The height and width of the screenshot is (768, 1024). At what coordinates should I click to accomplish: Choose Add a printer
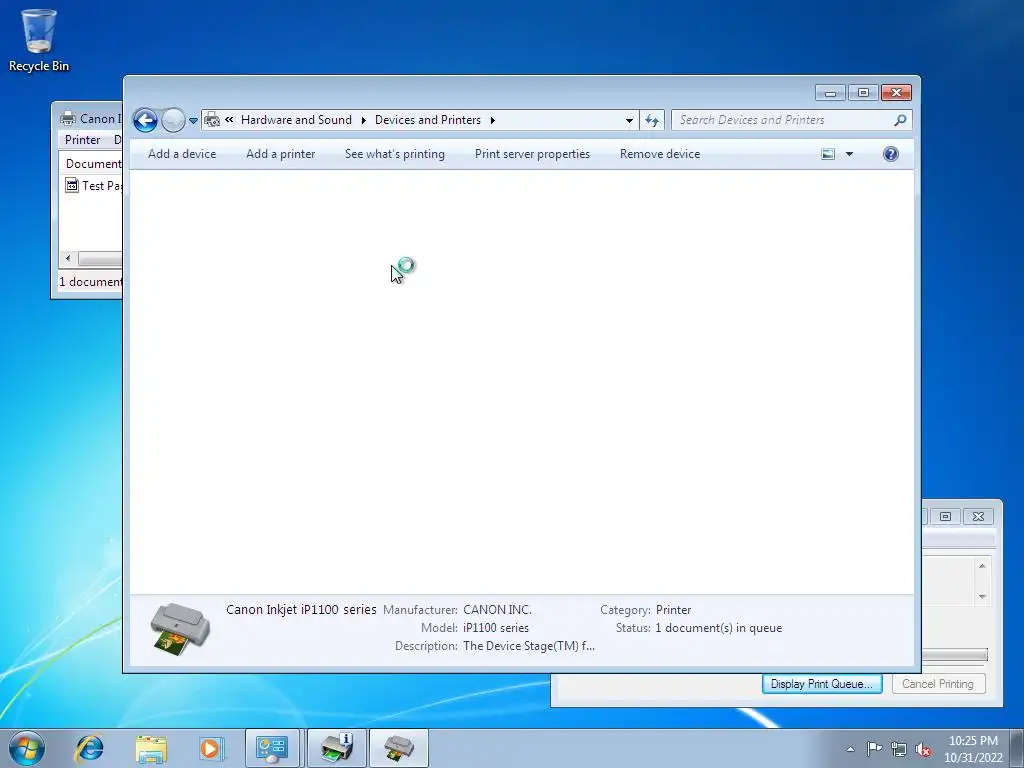click(281, 154)
